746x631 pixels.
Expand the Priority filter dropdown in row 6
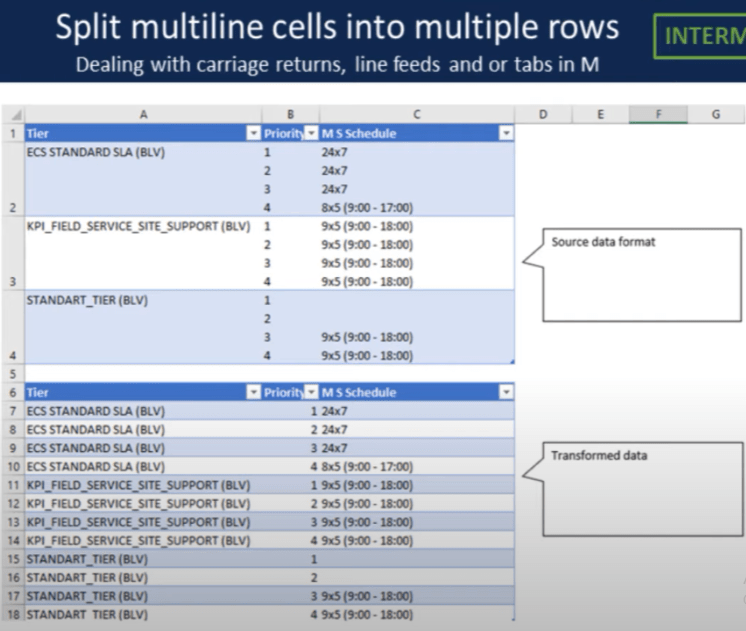tap(311, 393)
